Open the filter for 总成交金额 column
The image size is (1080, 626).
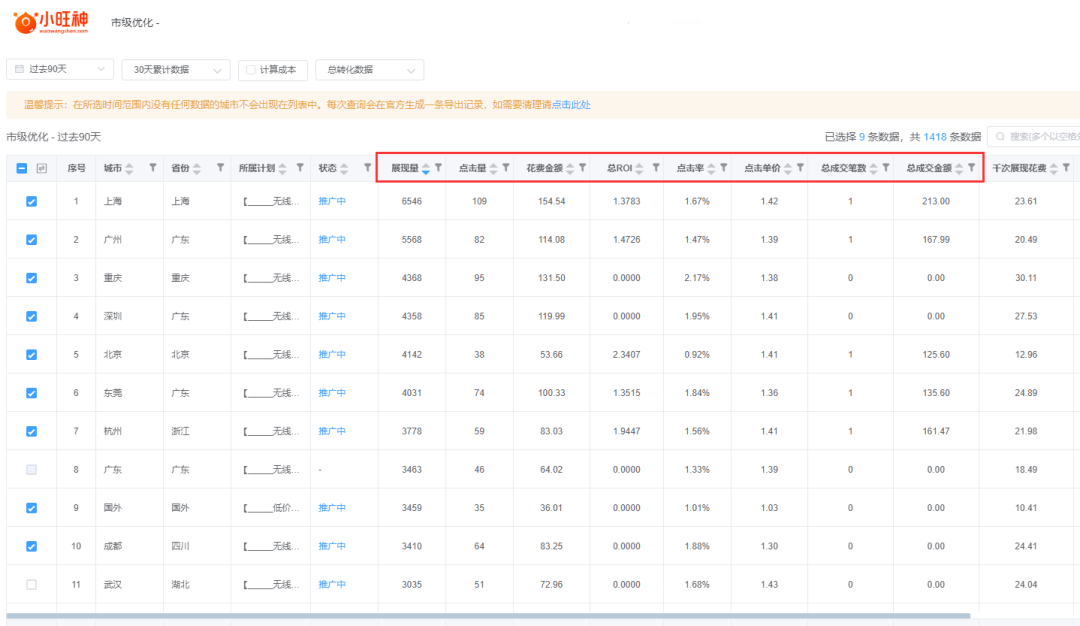click(x=971, y=167)
